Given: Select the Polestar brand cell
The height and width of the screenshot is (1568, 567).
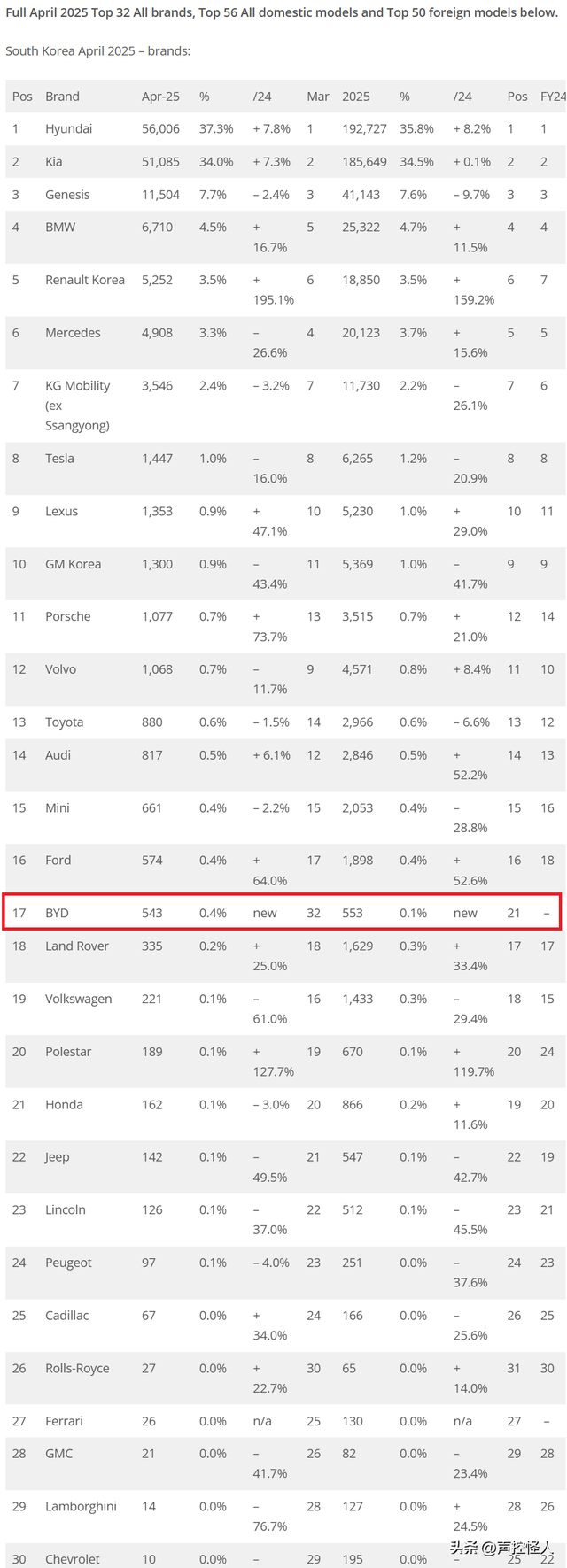Looking at the screenshot, I should (x=68, y=1052).
